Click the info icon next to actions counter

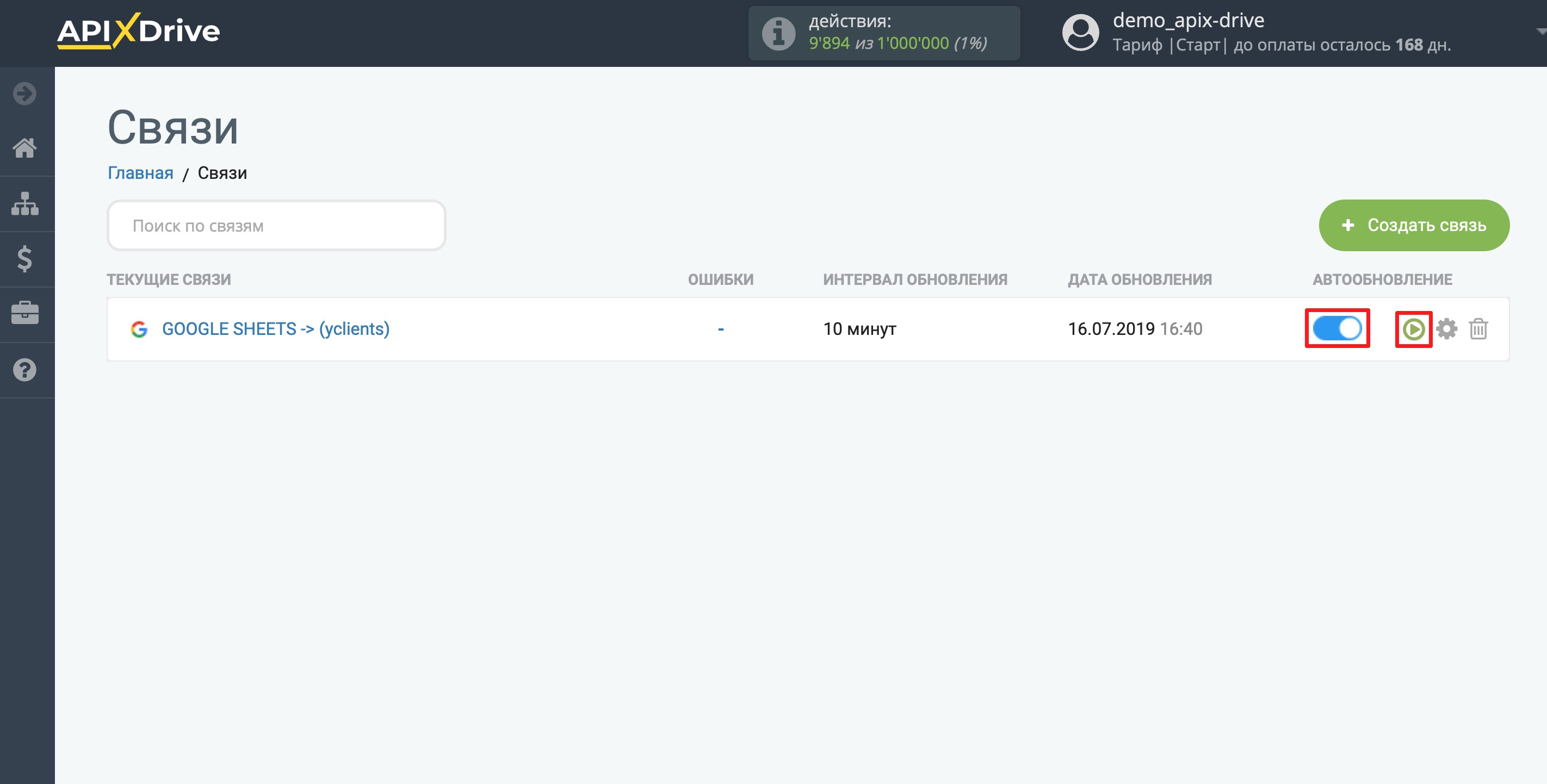point(778,33)
